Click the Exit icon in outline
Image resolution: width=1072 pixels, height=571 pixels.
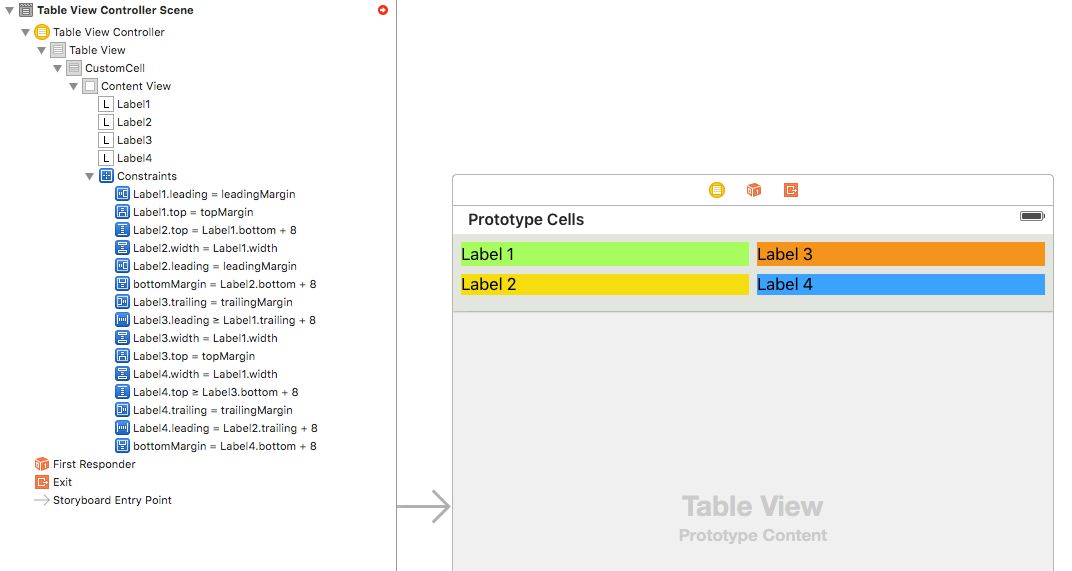pos(42,482)
